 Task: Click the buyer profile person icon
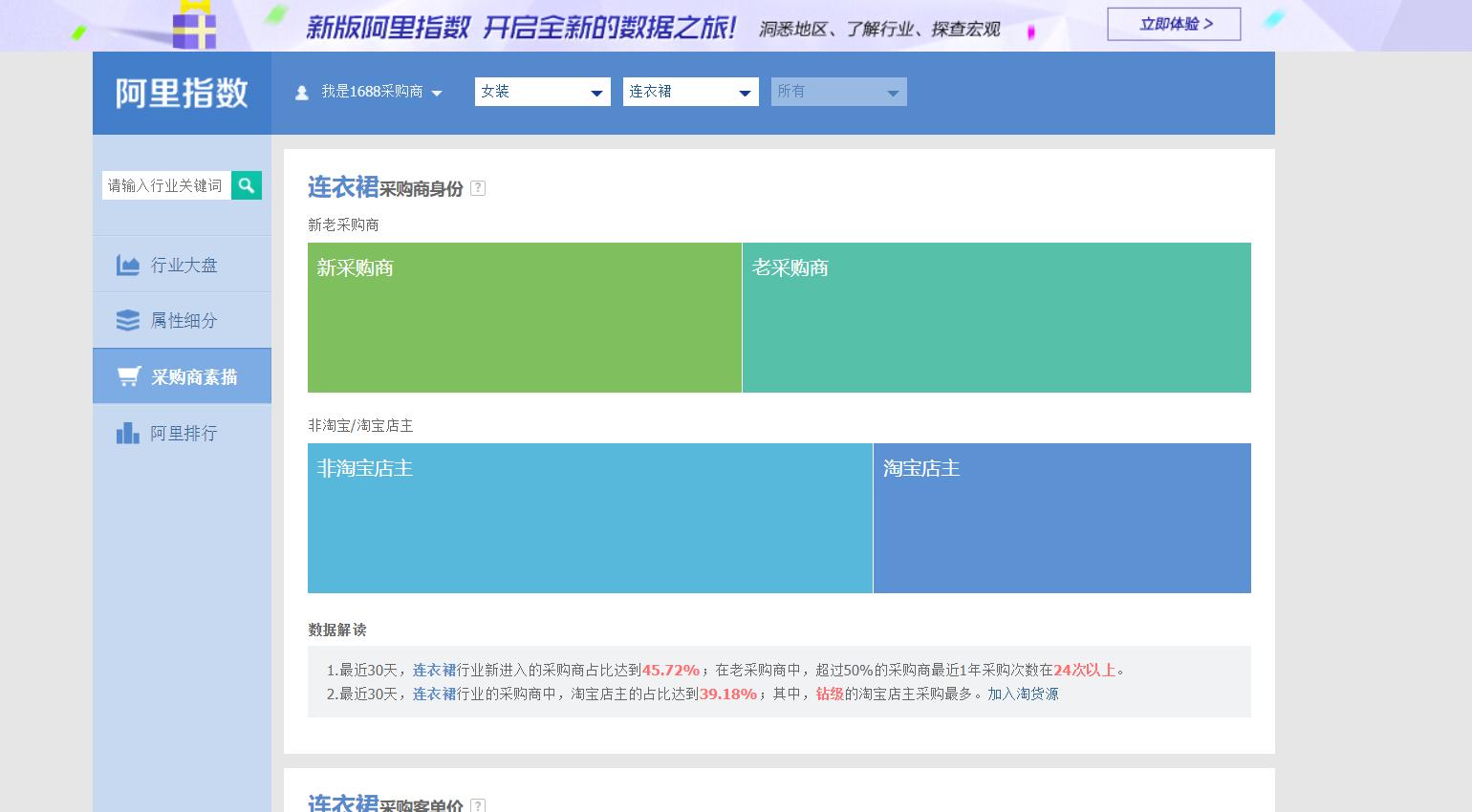302,92
